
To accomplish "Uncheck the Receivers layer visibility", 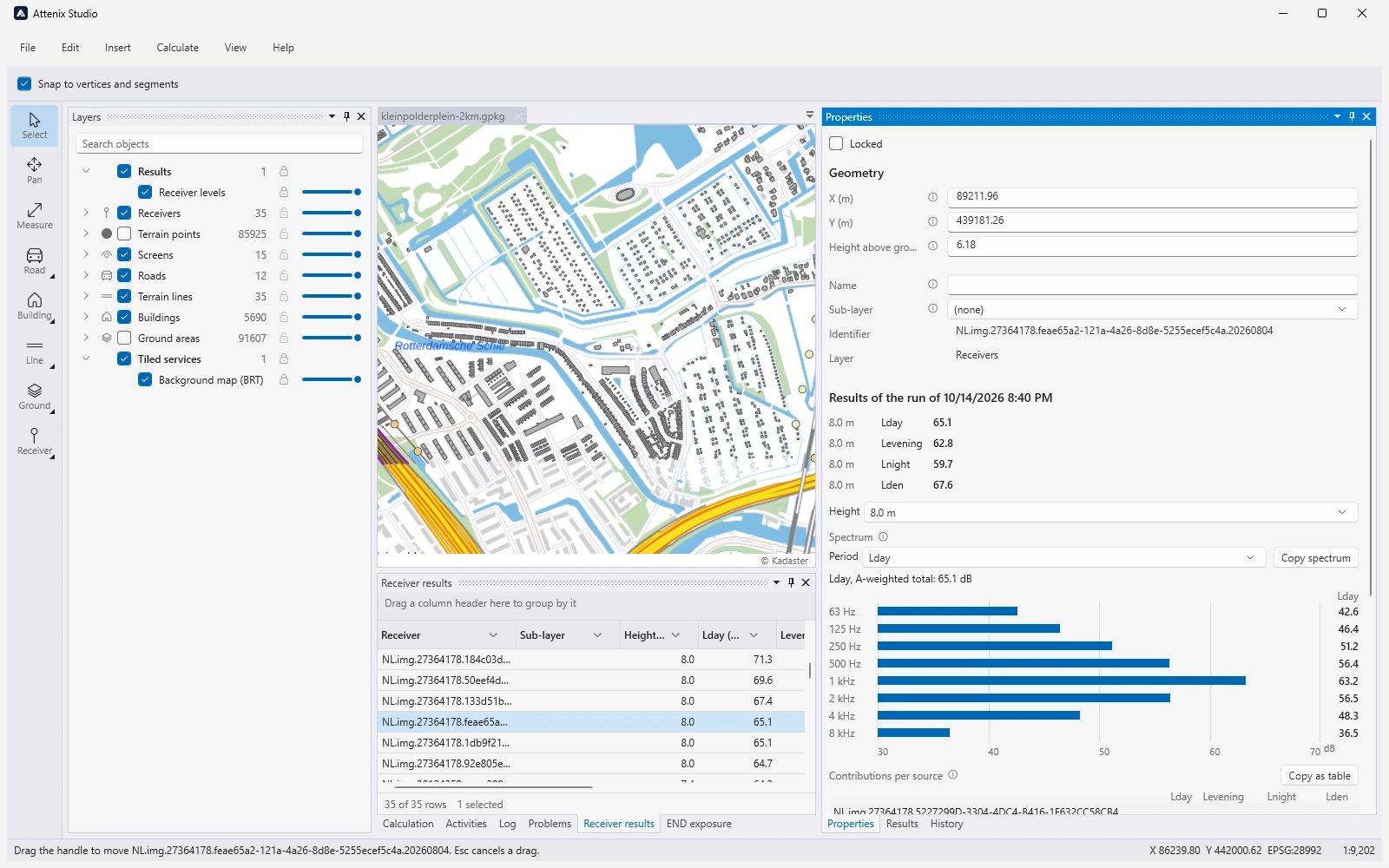I will coord(124,213).
